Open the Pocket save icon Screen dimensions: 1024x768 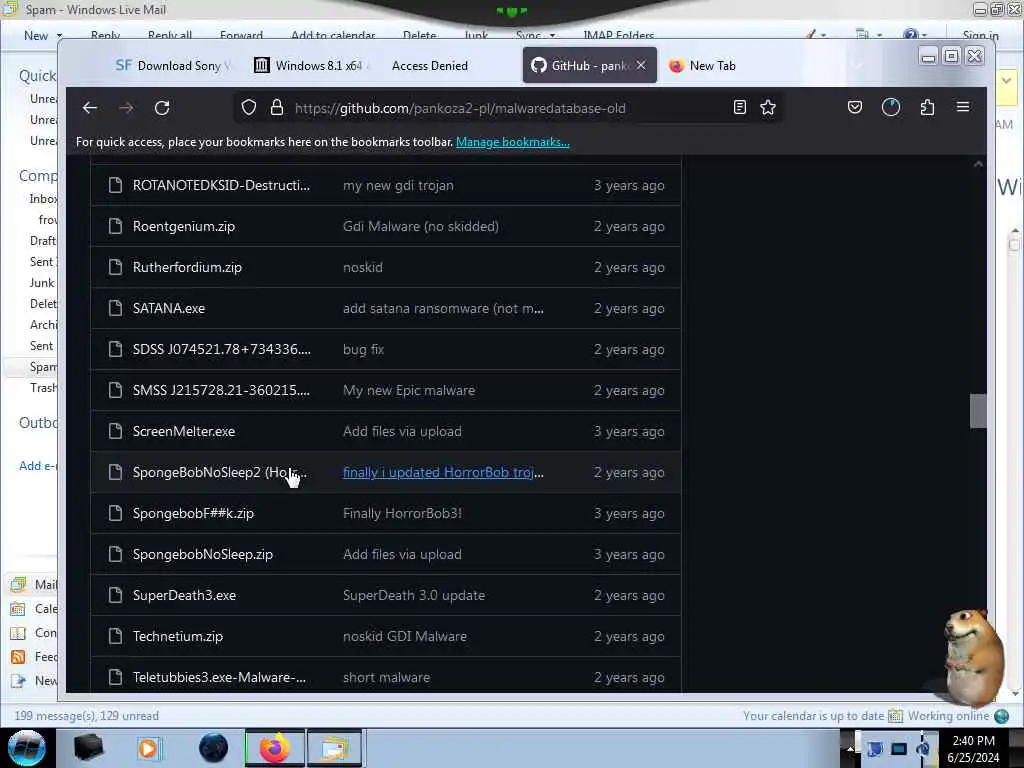[854, 107]
